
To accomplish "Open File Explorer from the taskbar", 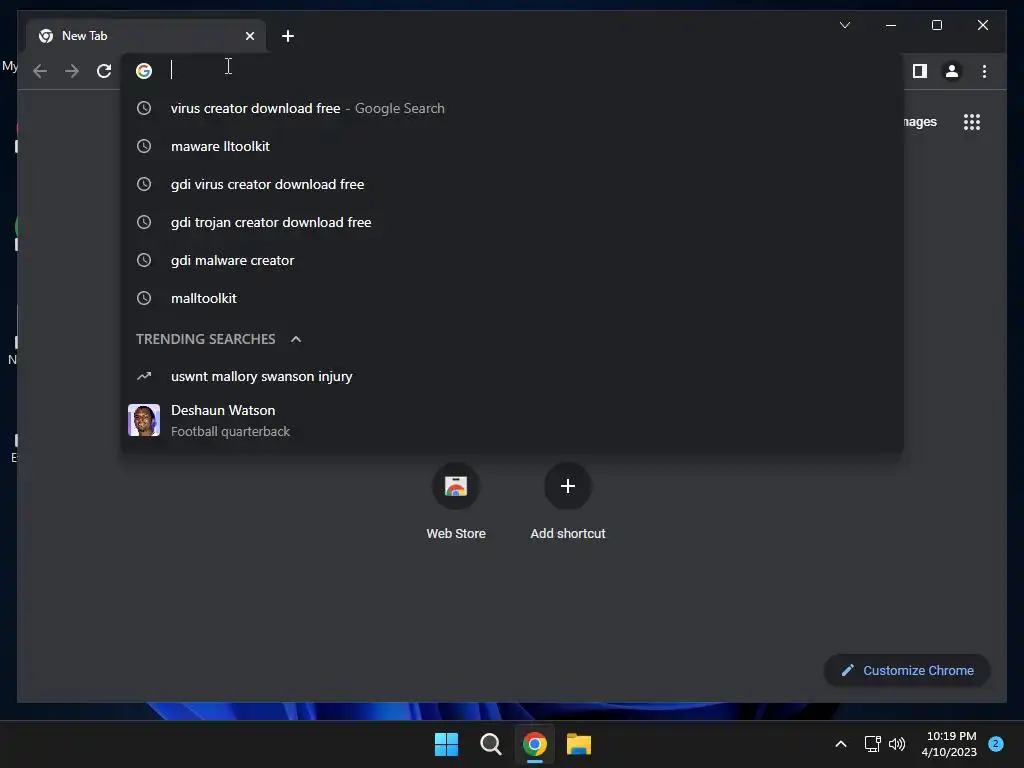I will 579,744.
